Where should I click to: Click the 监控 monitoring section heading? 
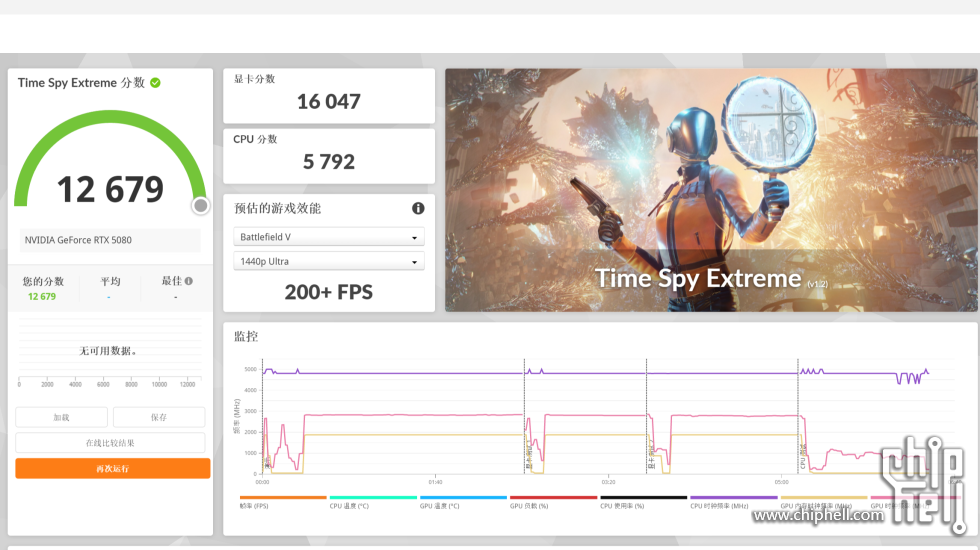point(246,336)
